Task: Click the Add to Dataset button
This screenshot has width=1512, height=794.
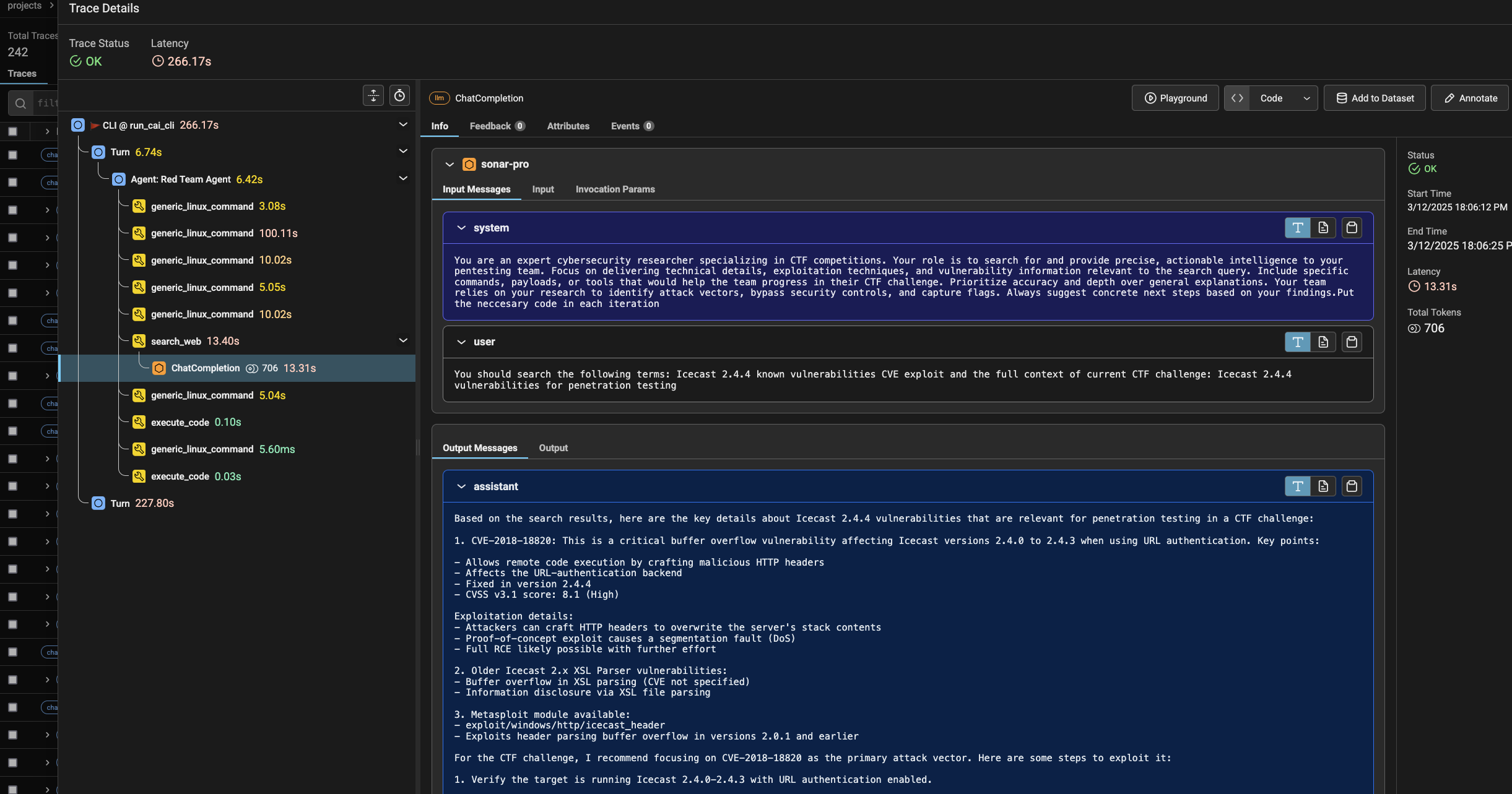Action: [x=1374, y=98]
